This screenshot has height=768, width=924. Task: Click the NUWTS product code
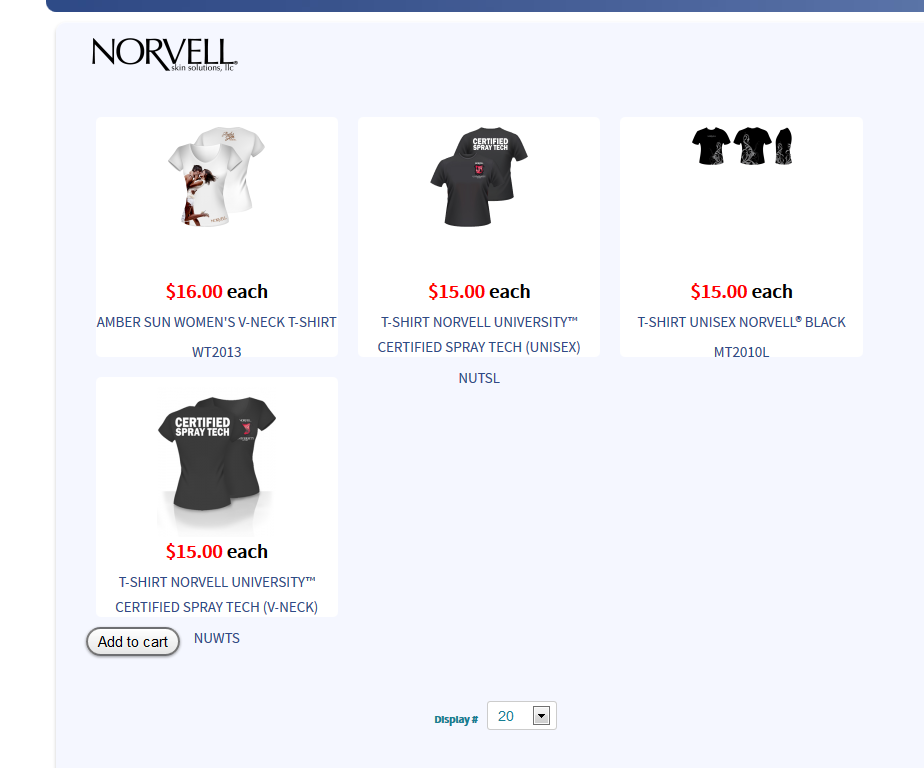216,638
